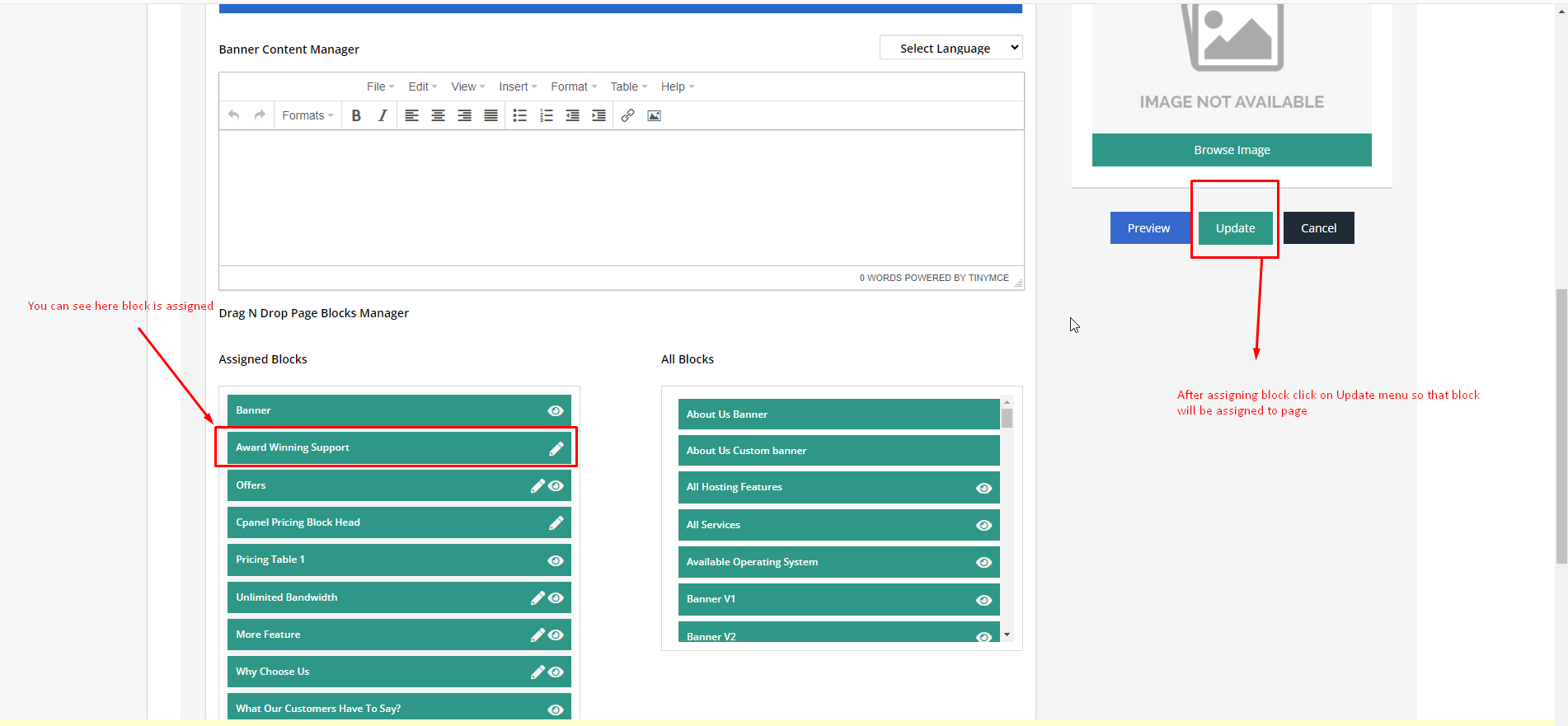Click the insert link icon
1568x726 pixels.
[627, 116]
